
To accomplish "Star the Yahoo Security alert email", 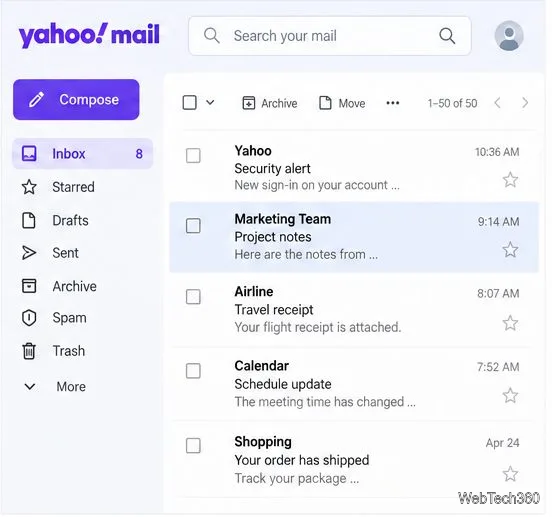I will (x=510, y=180).
